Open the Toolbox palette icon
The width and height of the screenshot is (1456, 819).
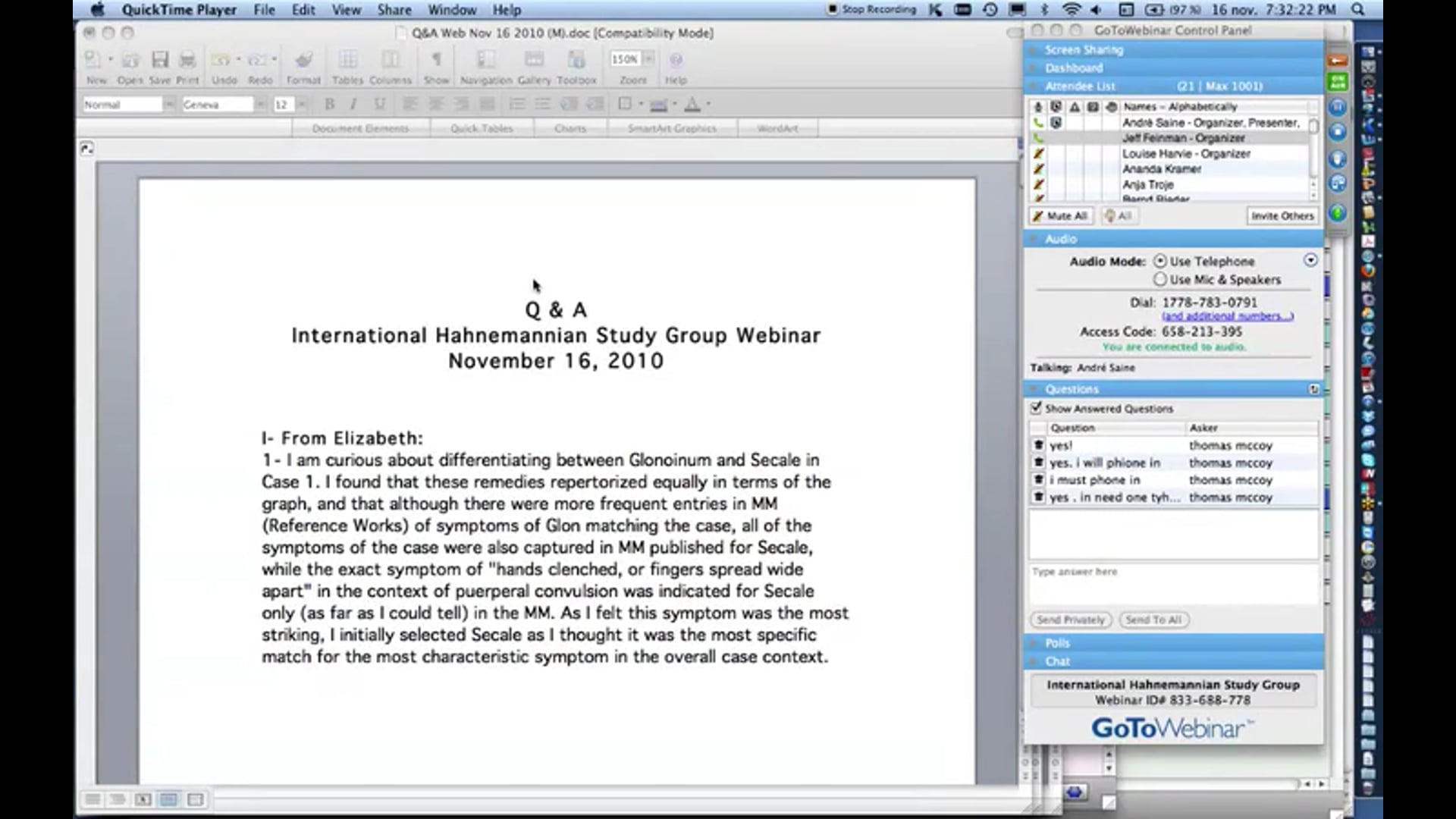[576, 61]
